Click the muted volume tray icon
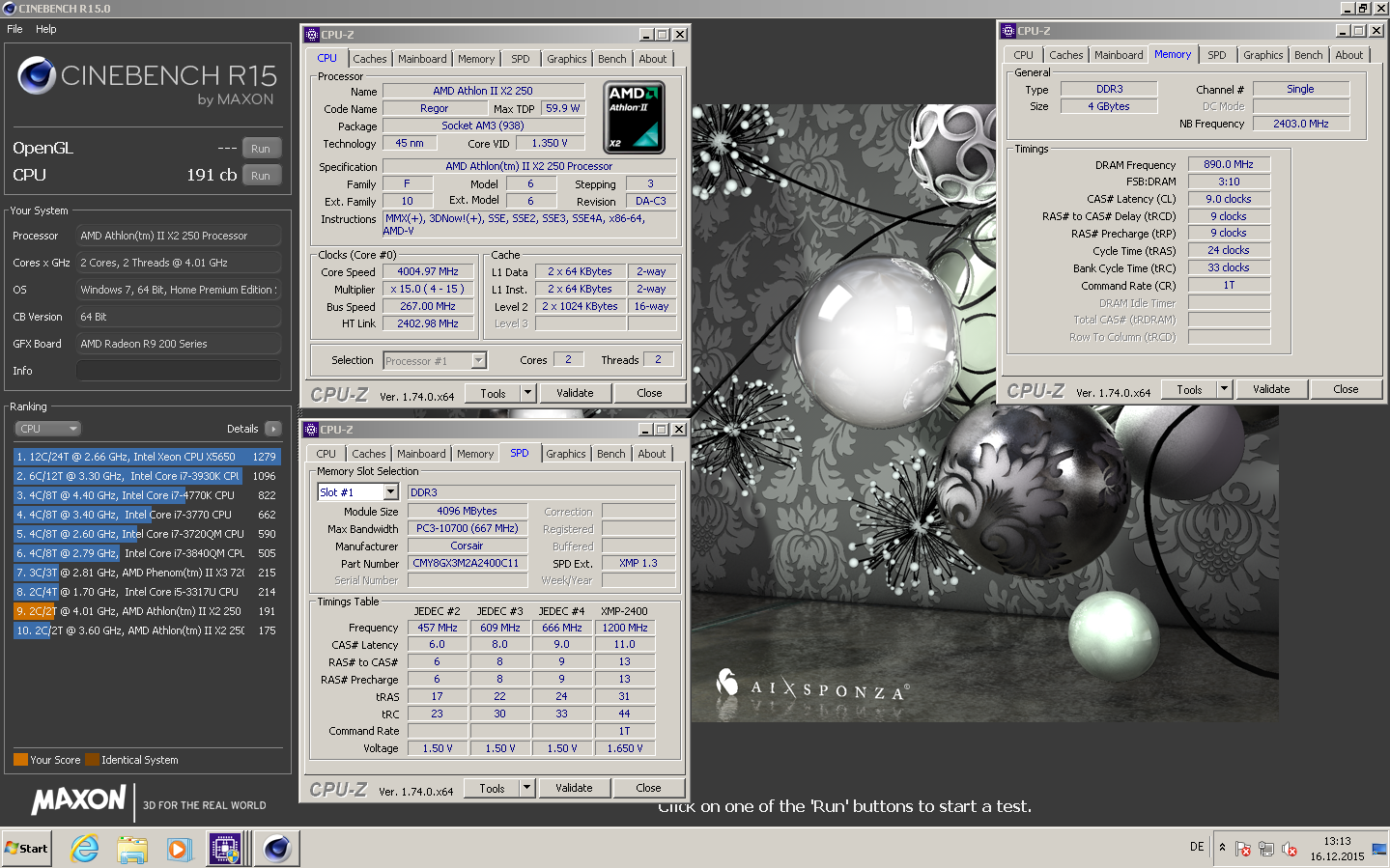 (1290, 849)
